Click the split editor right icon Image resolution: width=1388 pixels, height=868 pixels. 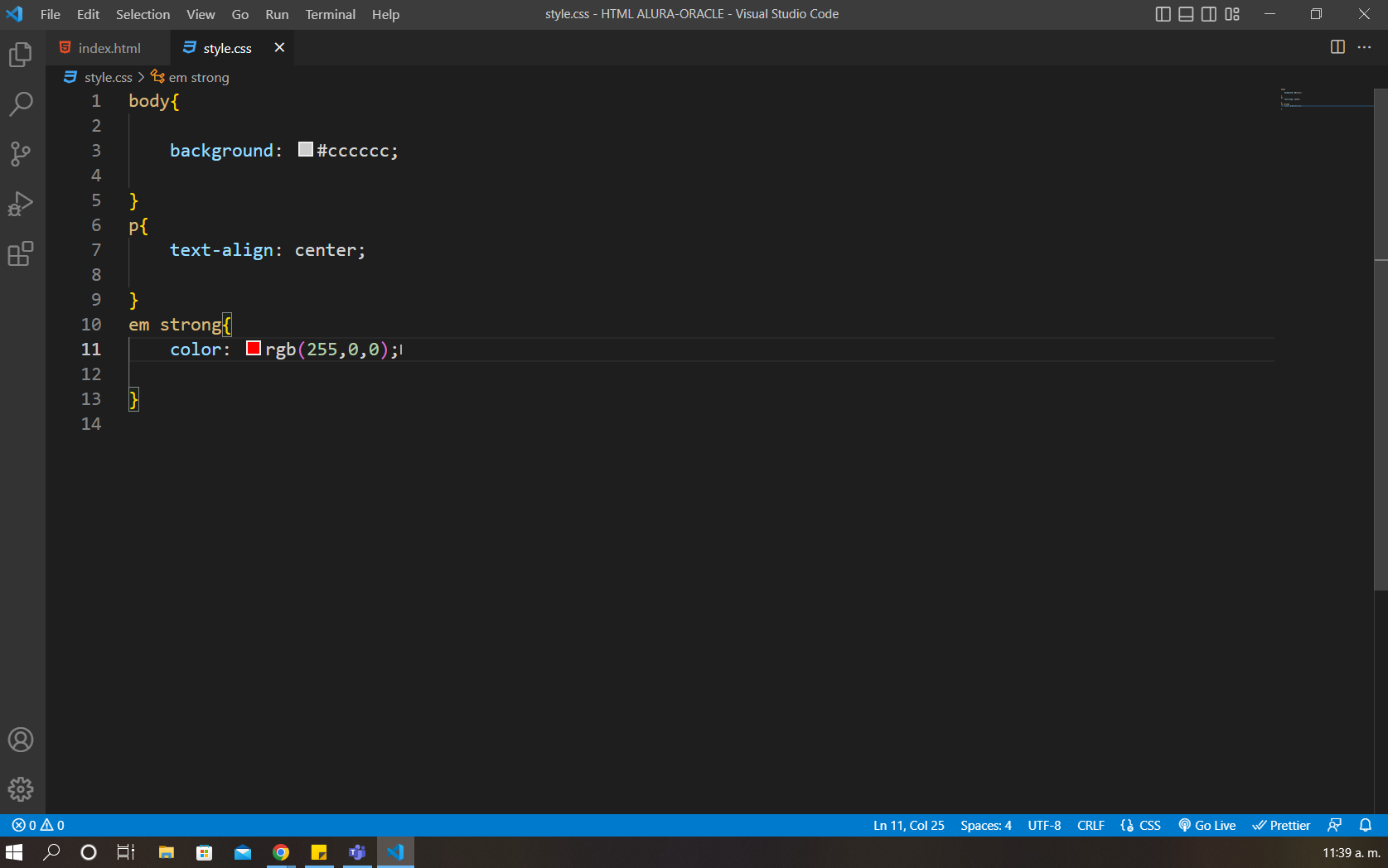[1337, 47]
